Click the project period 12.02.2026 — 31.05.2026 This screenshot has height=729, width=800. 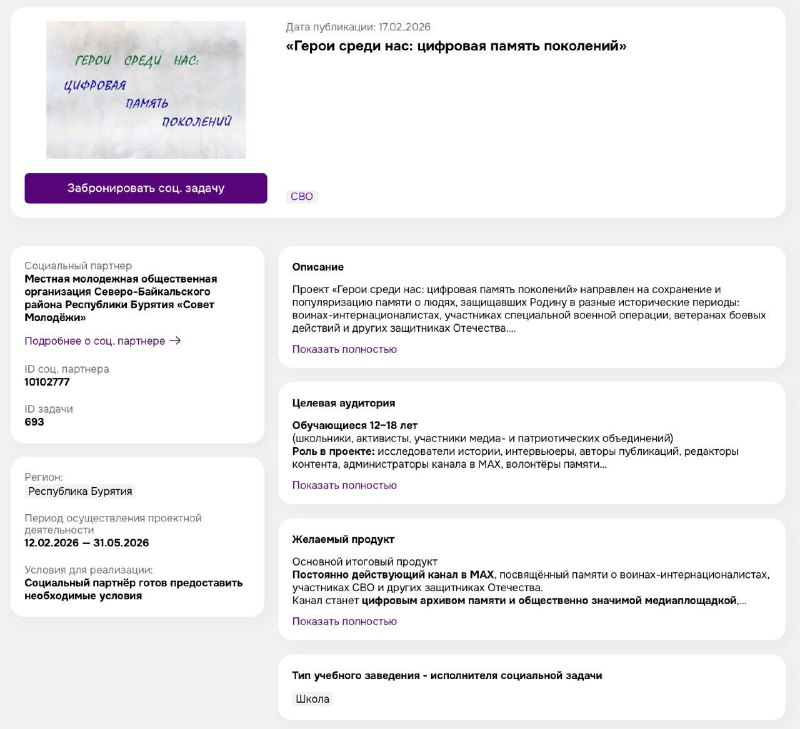86,543
